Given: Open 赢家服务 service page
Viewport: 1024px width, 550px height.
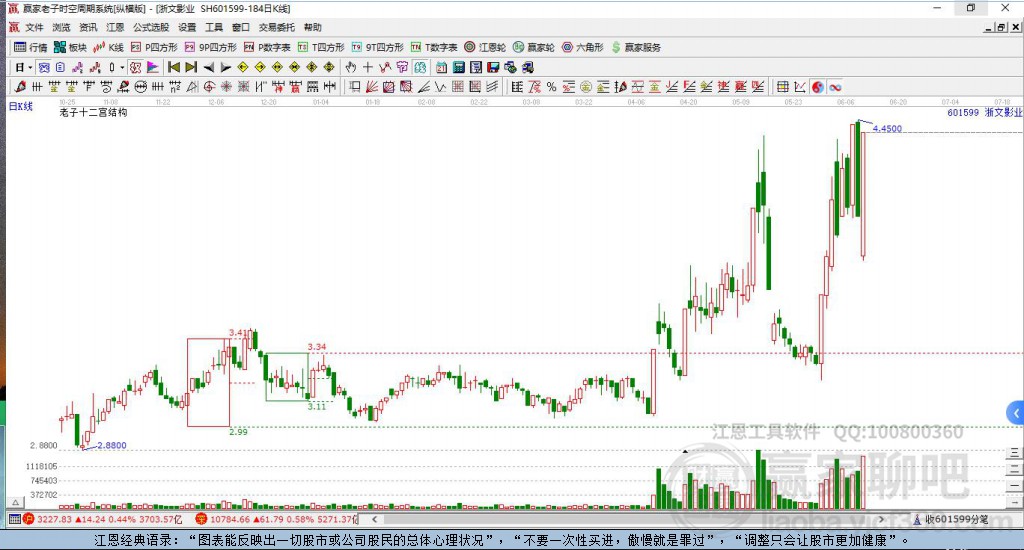Looking at the screenshot, I should pos(636,47).
